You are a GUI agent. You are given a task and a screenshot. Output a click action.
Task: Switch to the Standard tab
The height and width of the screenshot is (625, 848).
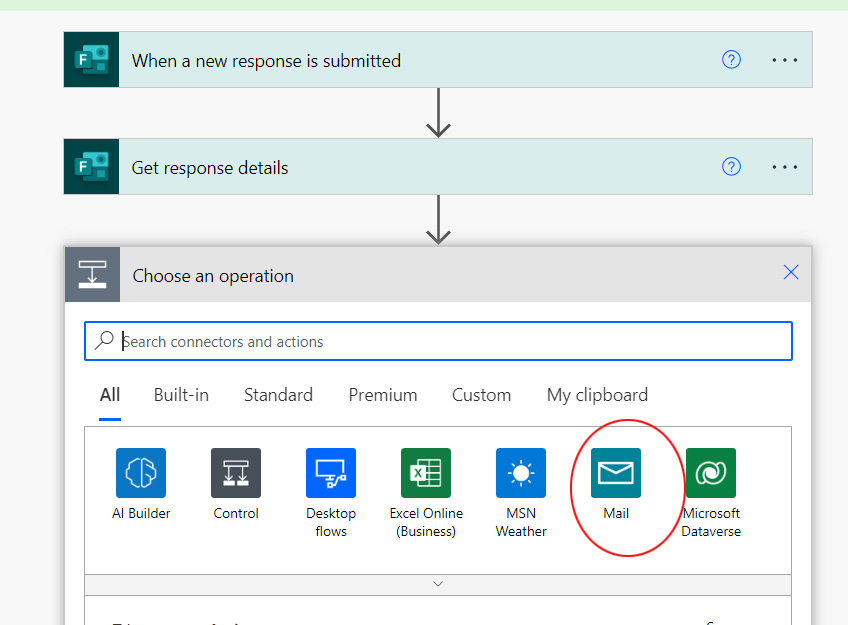click(278, 395)
